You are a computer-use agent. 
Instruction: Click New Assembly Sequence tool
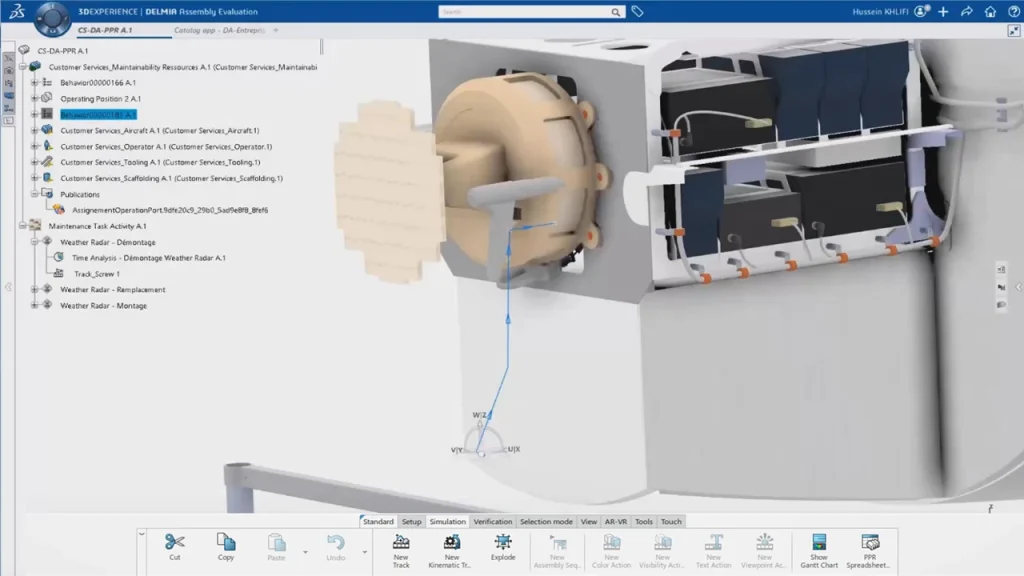tap(557, 551)
